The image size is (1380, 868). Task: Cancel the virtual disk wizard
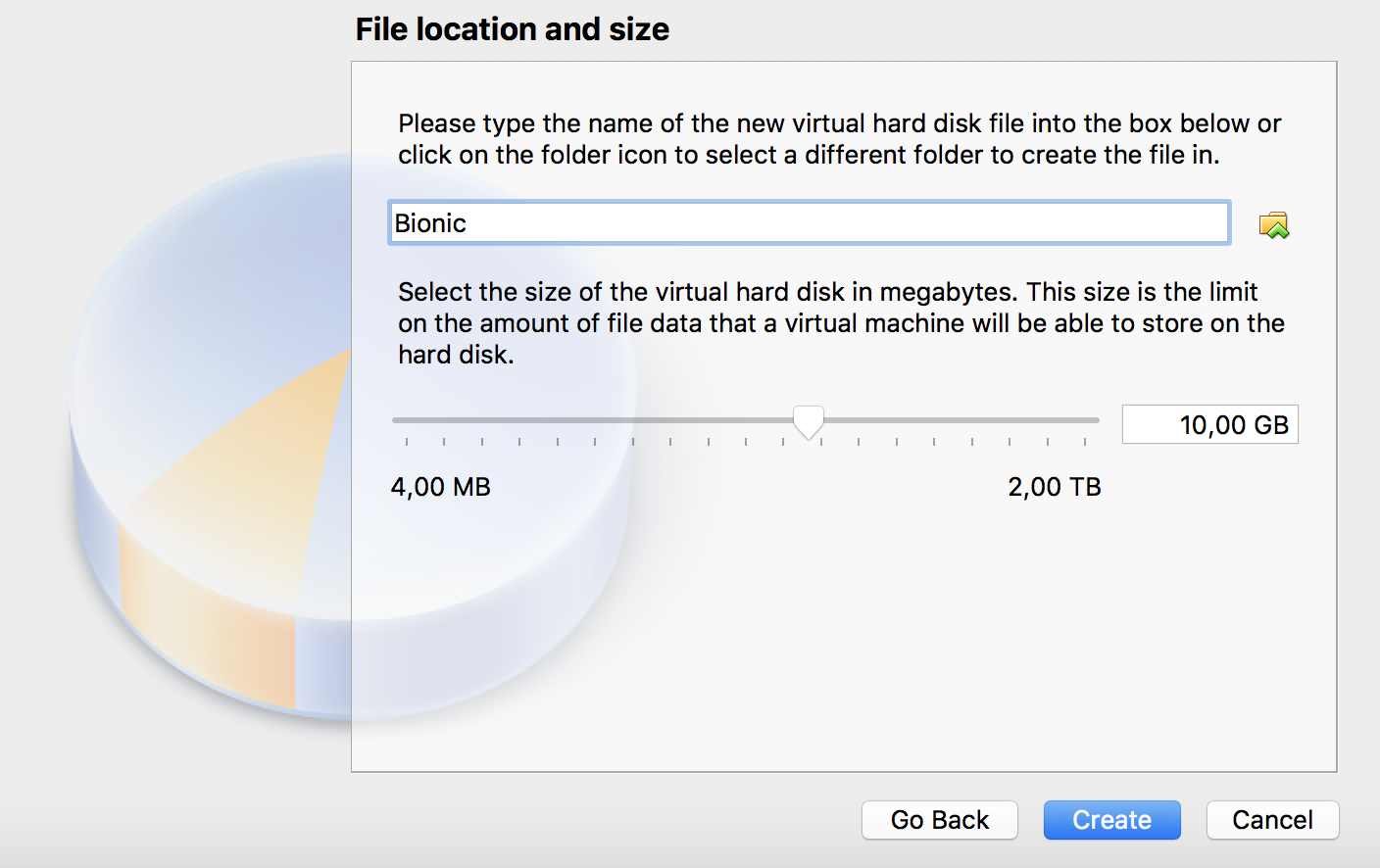point(1272,820)
